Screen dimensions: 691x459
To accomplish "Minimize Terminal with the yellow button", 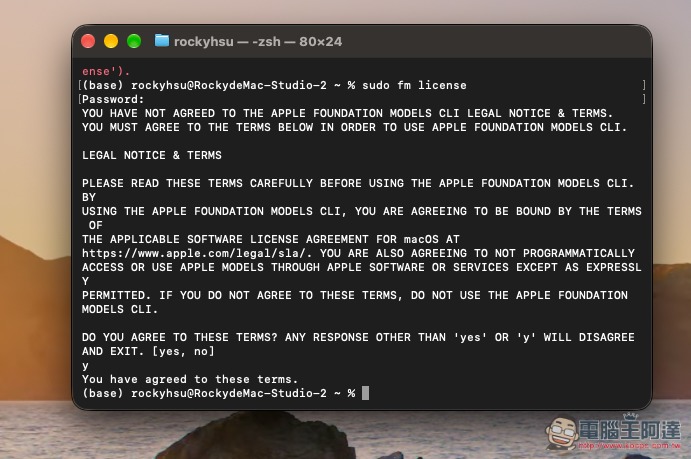I will tap(111, 41).
